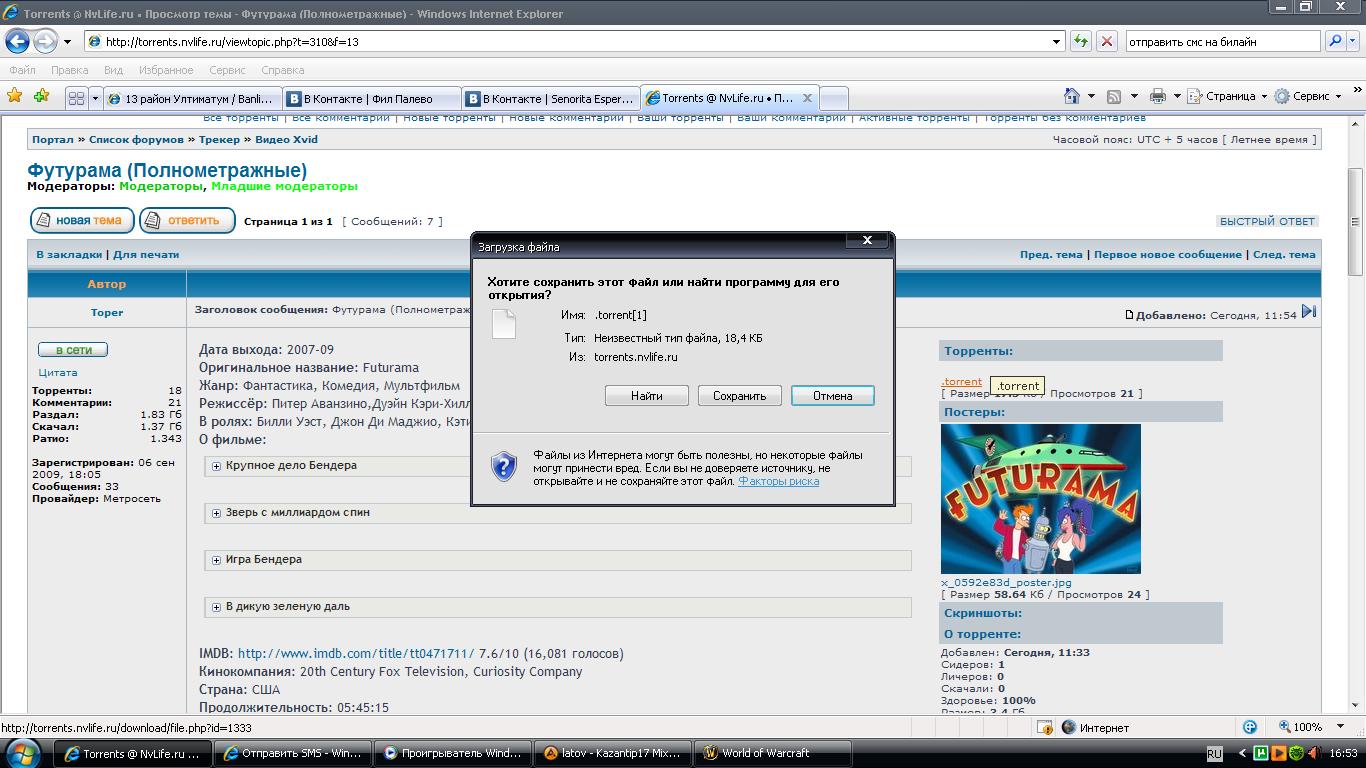Click the Home page icon

tap(1072, 96)
